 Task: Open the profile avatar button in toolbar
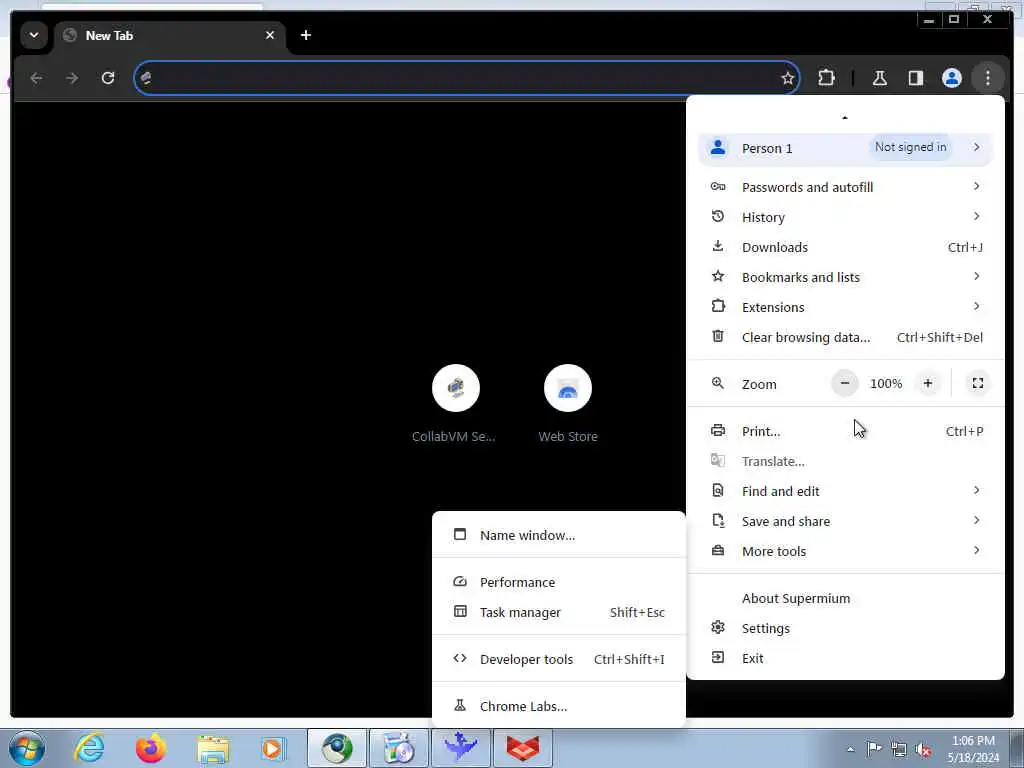pyautogui.click(x=952, y=78)
